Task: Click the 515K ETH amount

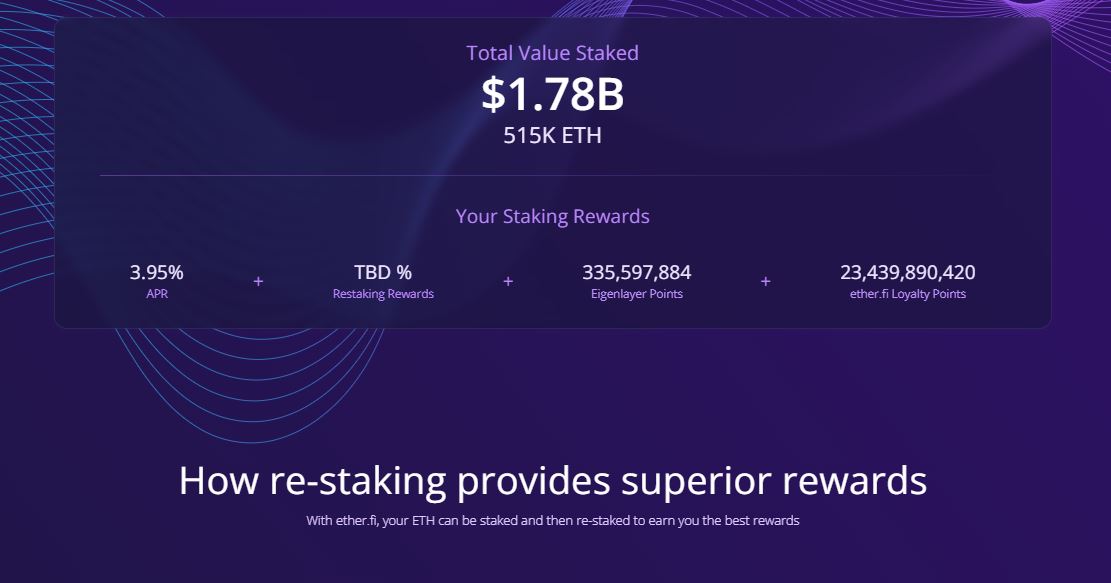Action: point(552,135)
